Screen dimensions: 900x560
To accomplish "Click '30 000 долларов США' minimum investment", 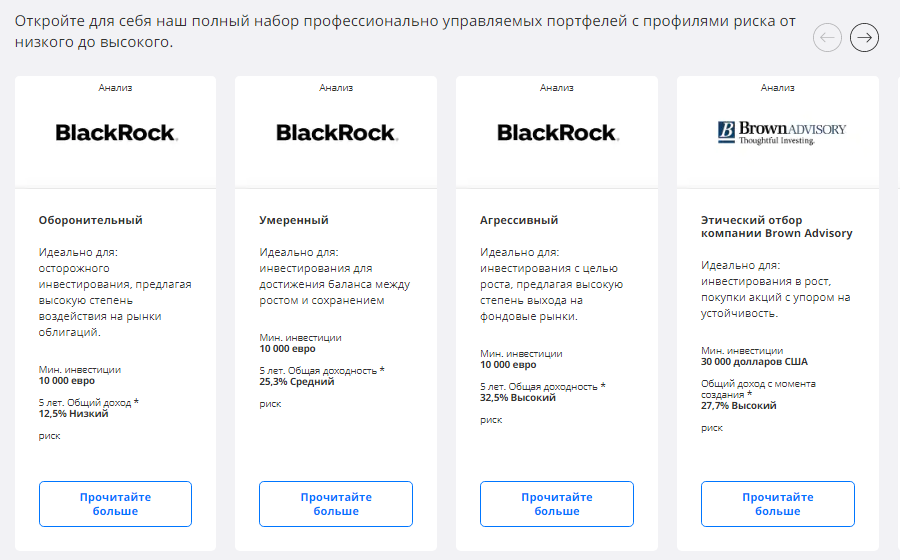I will 754,361.
